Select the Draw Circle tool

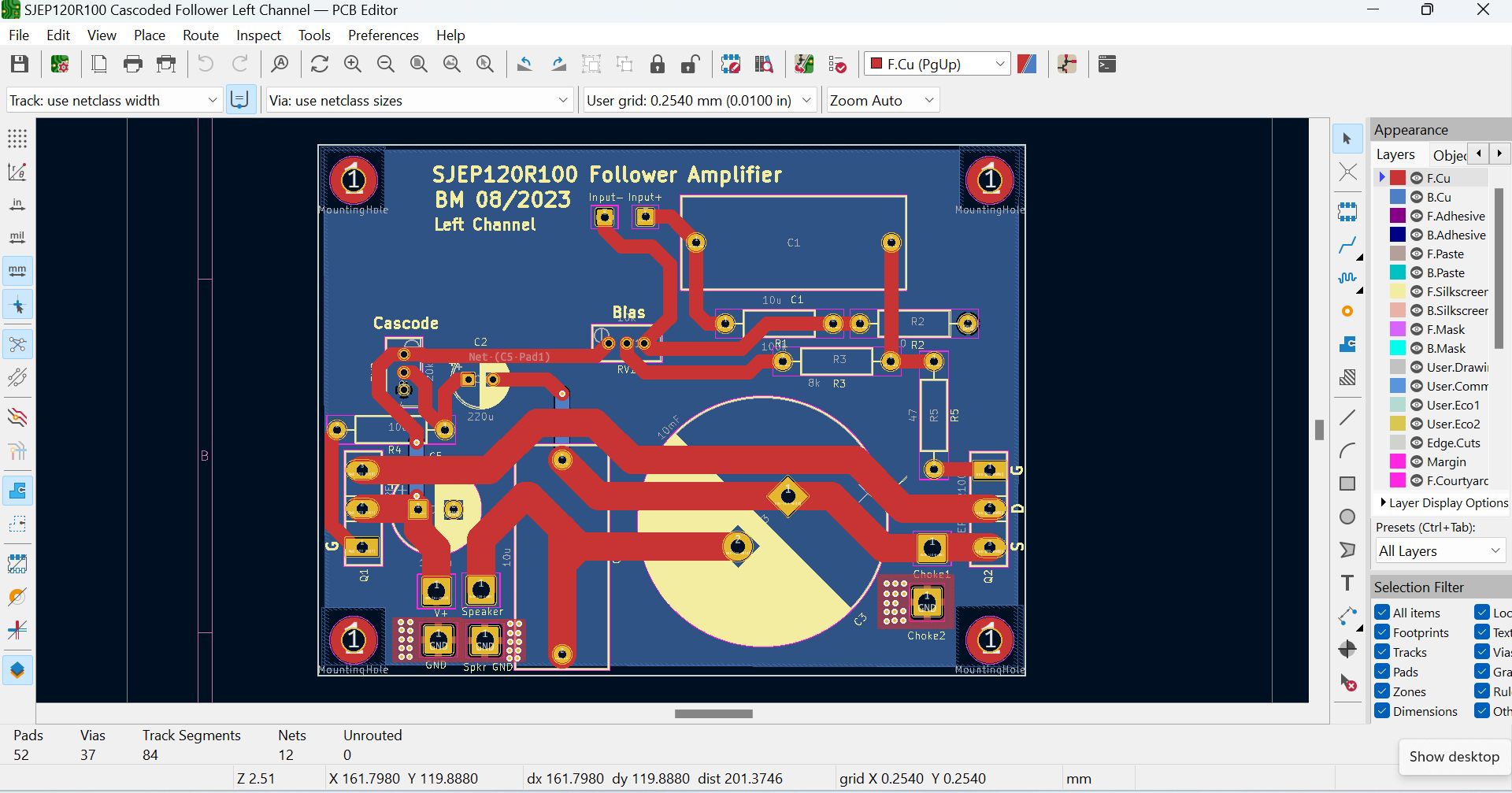[x=1347, y=517]
